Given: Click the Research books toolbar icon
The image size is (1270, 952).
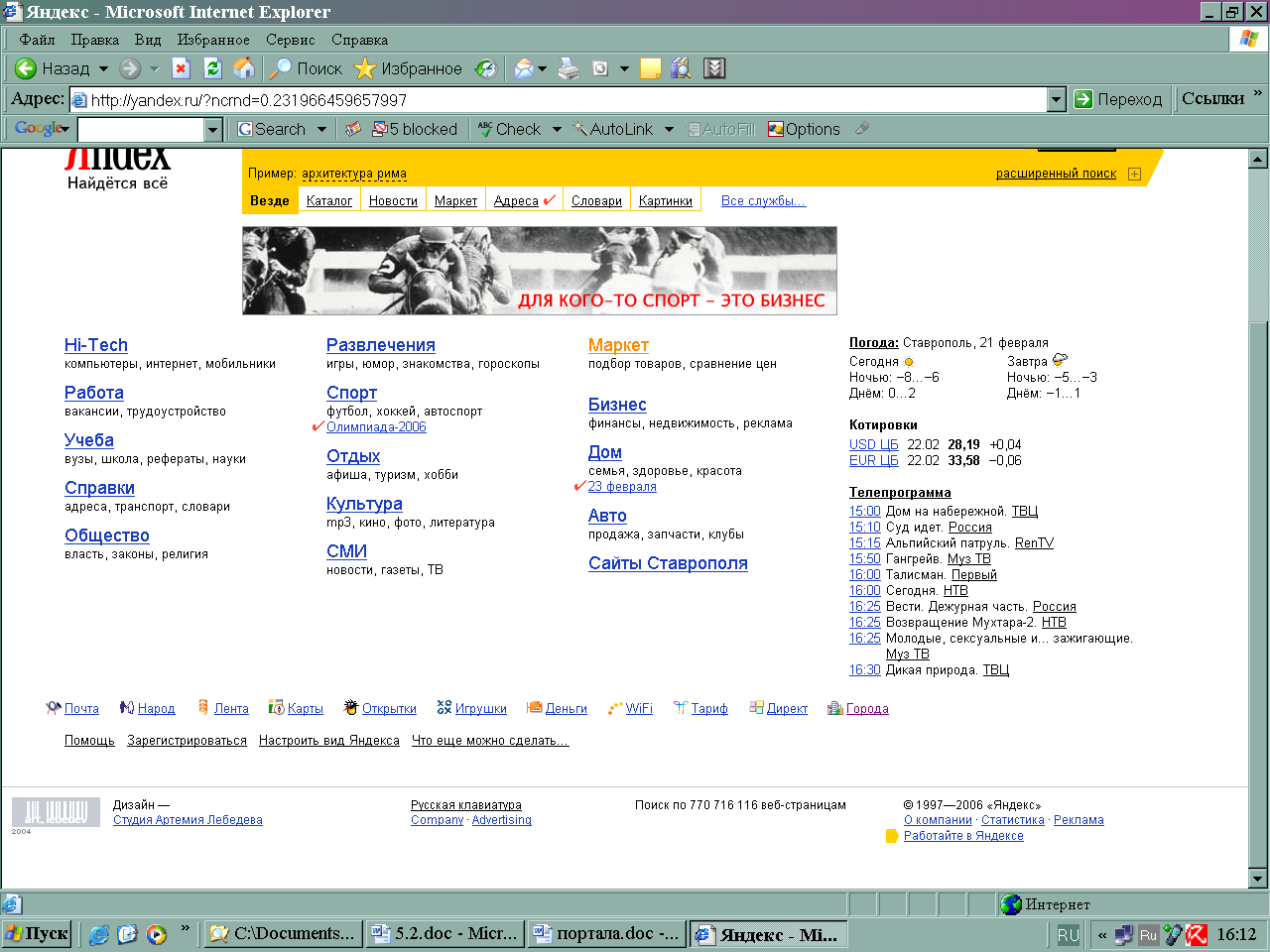Looking at the screenshot, I should pyautogui.click(x=681, y=68).
